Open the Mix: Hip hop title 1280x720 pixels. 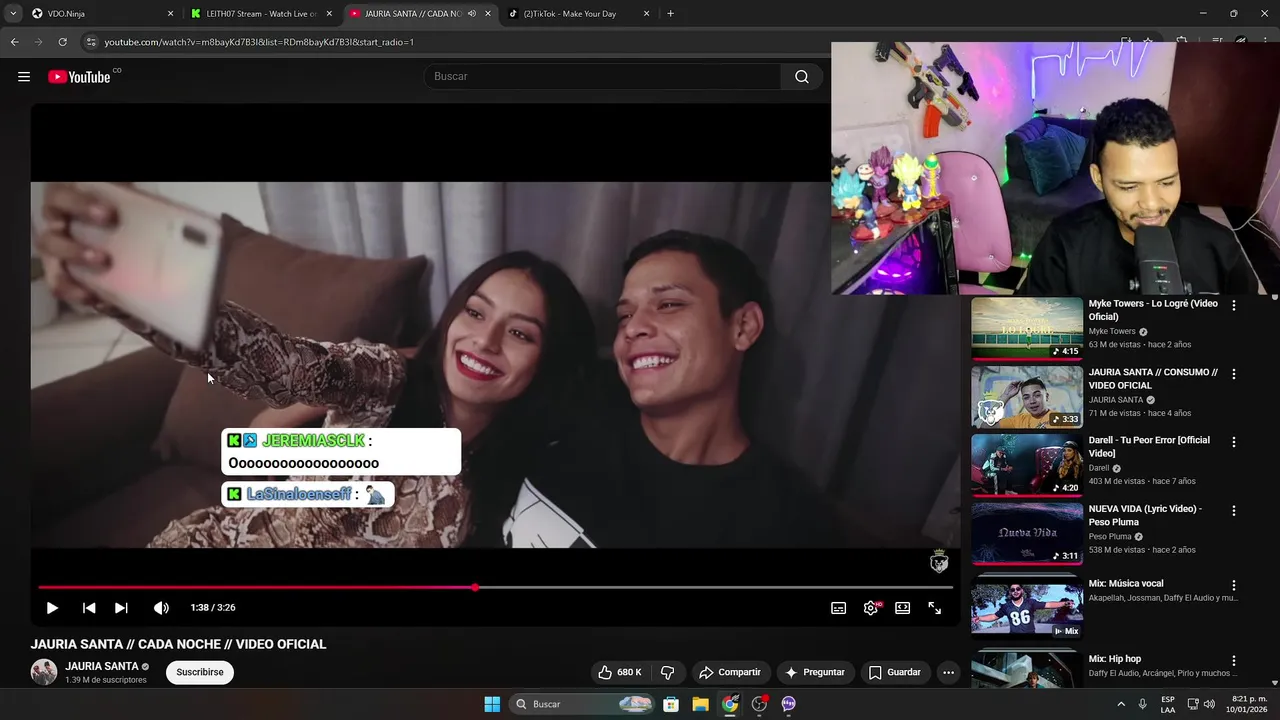[1115, 659]
